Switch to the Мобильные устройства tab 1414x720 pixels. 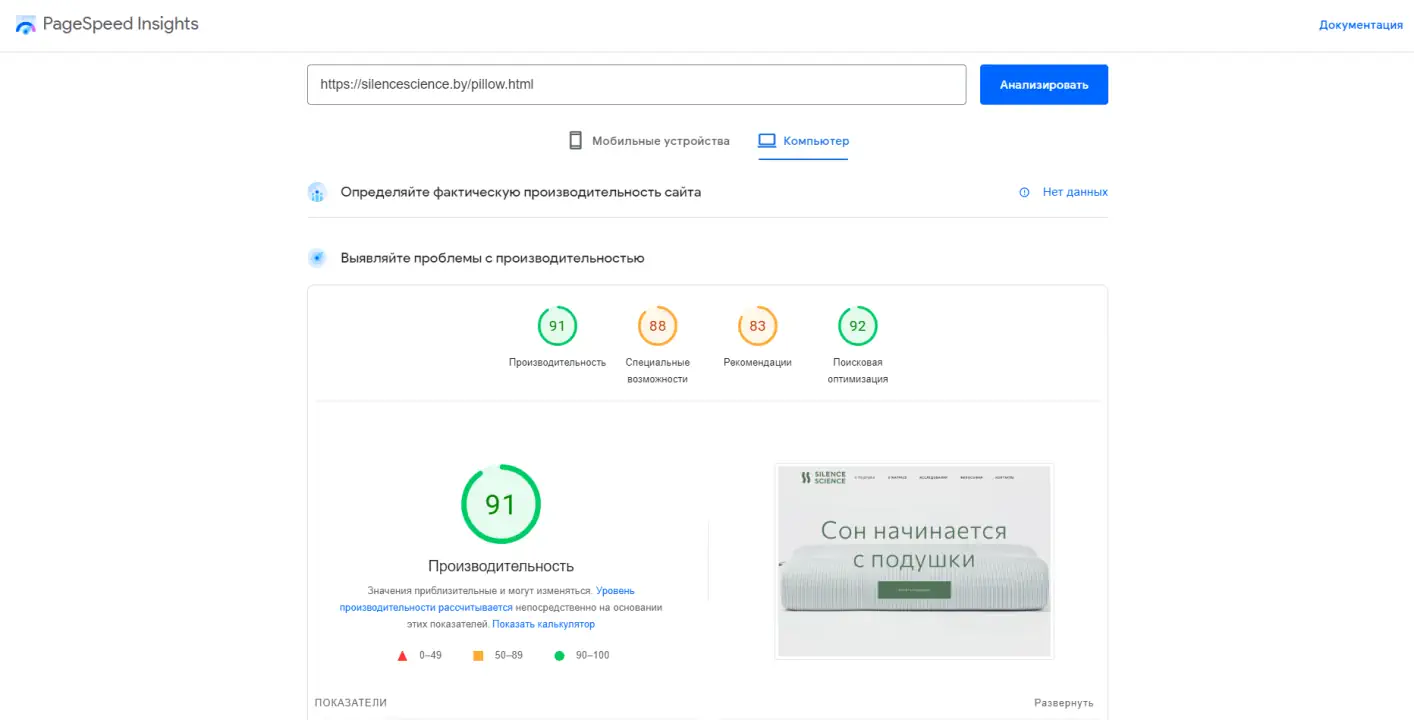(x=660, y=141)
